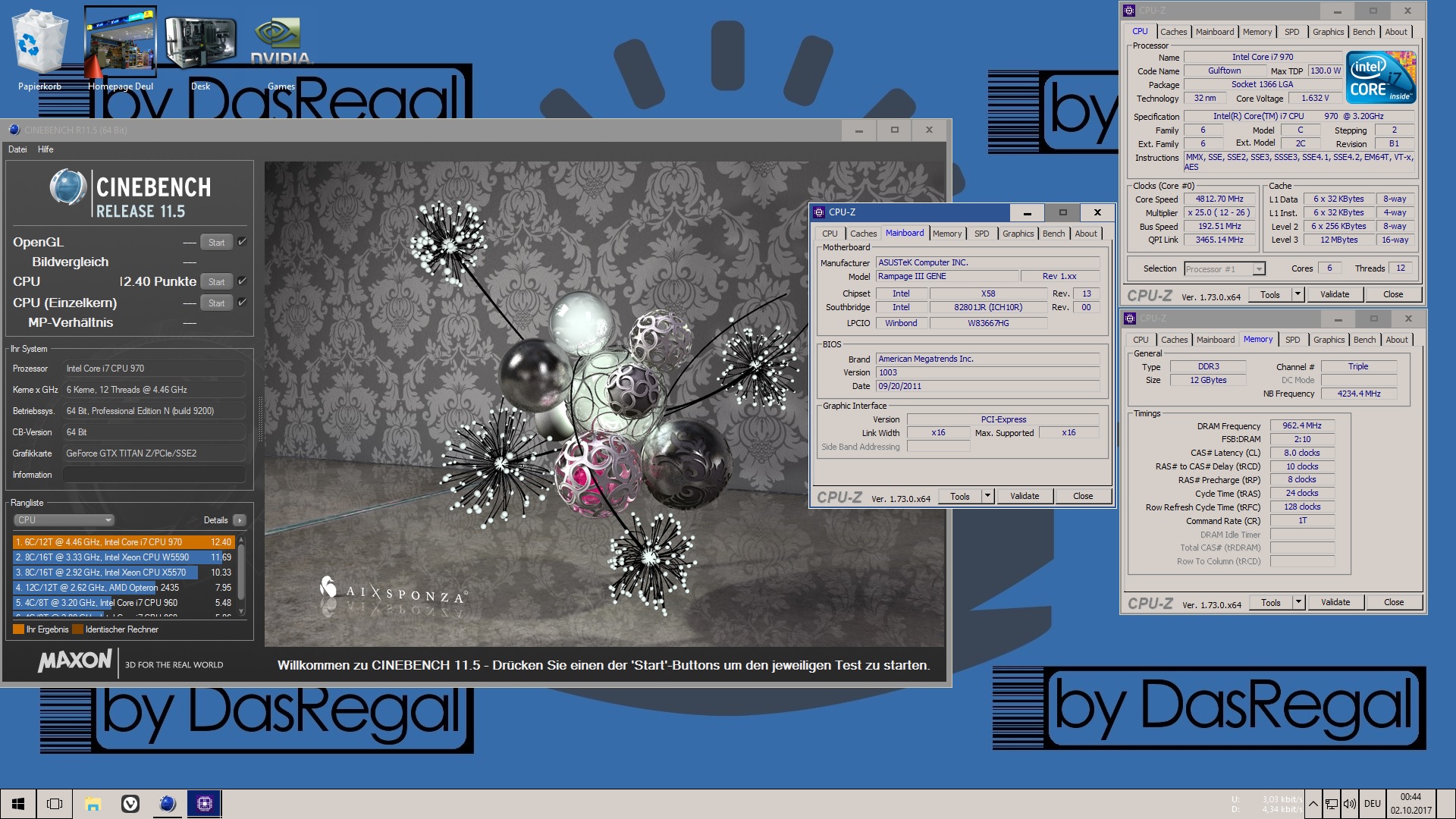Open the Papierkorb recycle bin icon

tap(39, 49)
